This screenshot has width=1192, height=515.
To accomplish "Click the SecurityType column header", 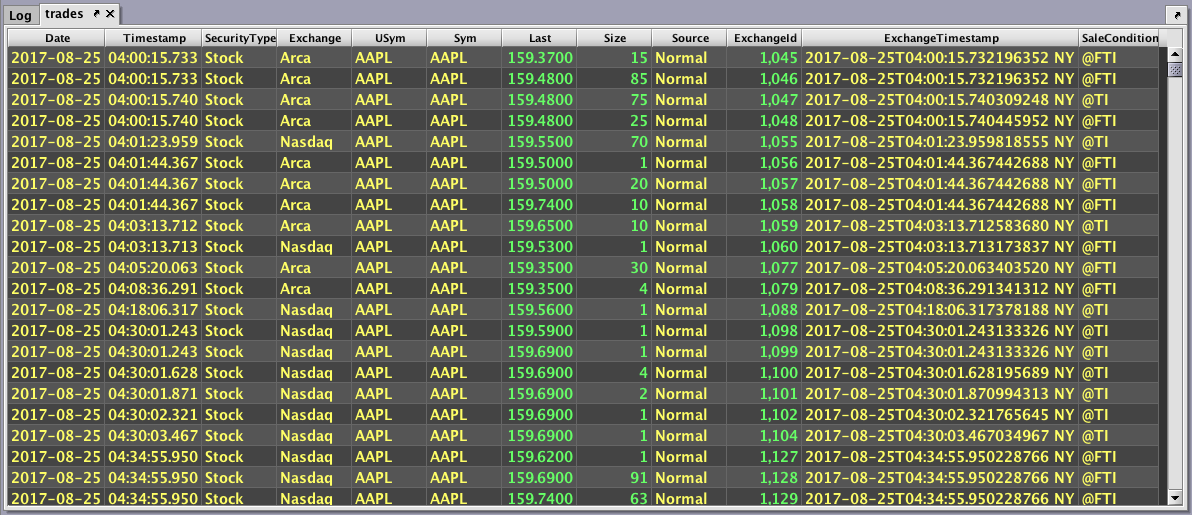I will point(239,38).
